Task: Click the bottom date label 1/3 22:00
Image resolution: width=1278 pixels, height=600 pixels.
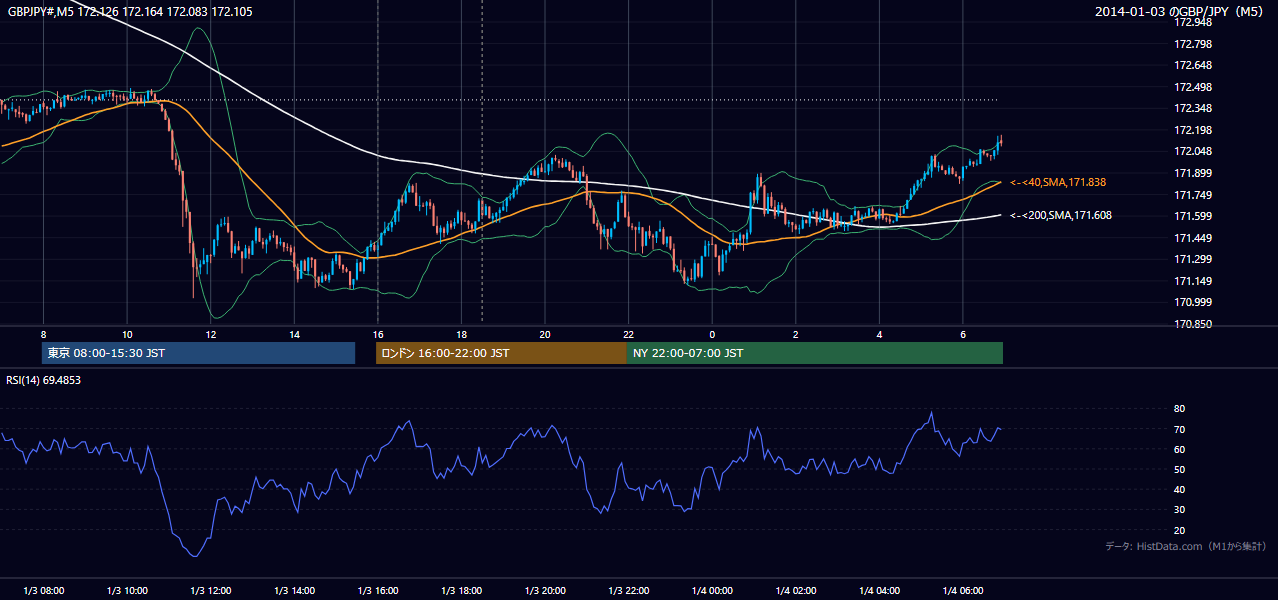Action: pos(628,591)
